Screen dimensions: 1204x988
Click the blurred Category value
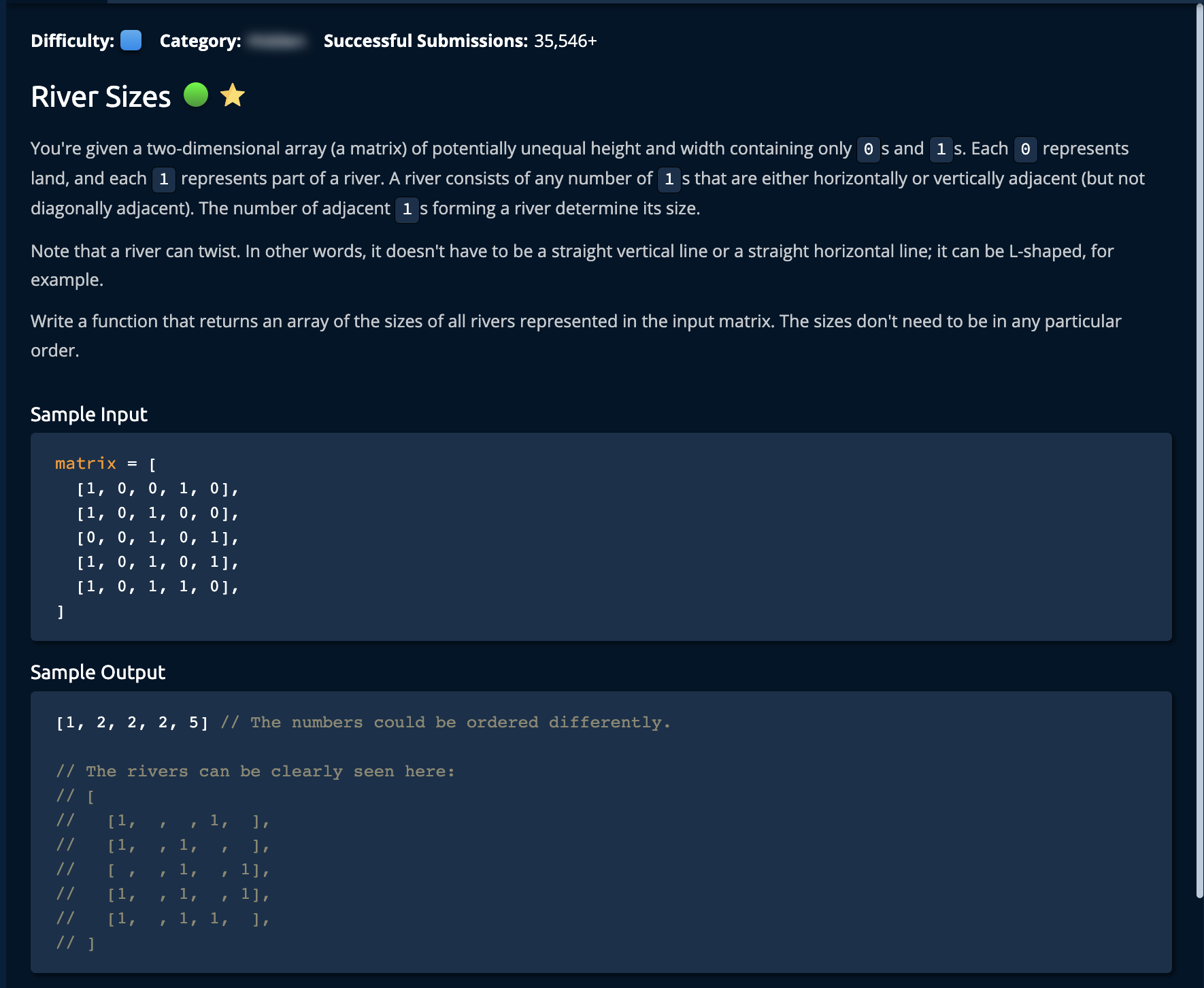coord(276,42)
